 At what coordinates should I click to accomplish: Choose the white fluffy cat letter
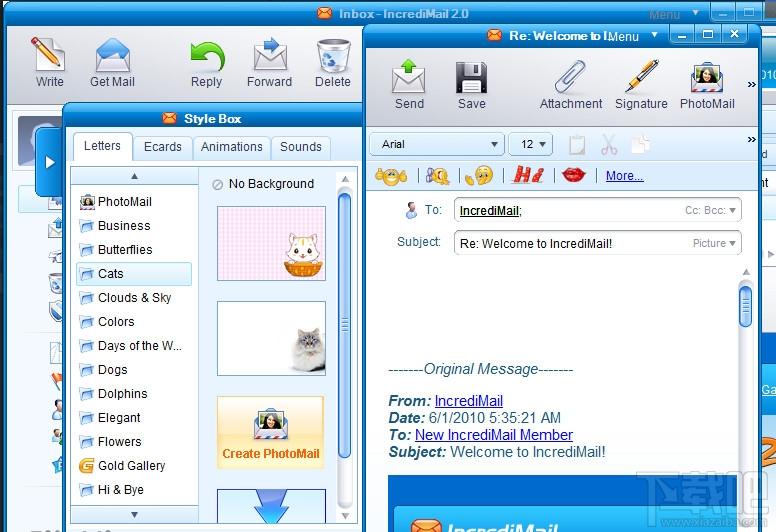(271, 339)
